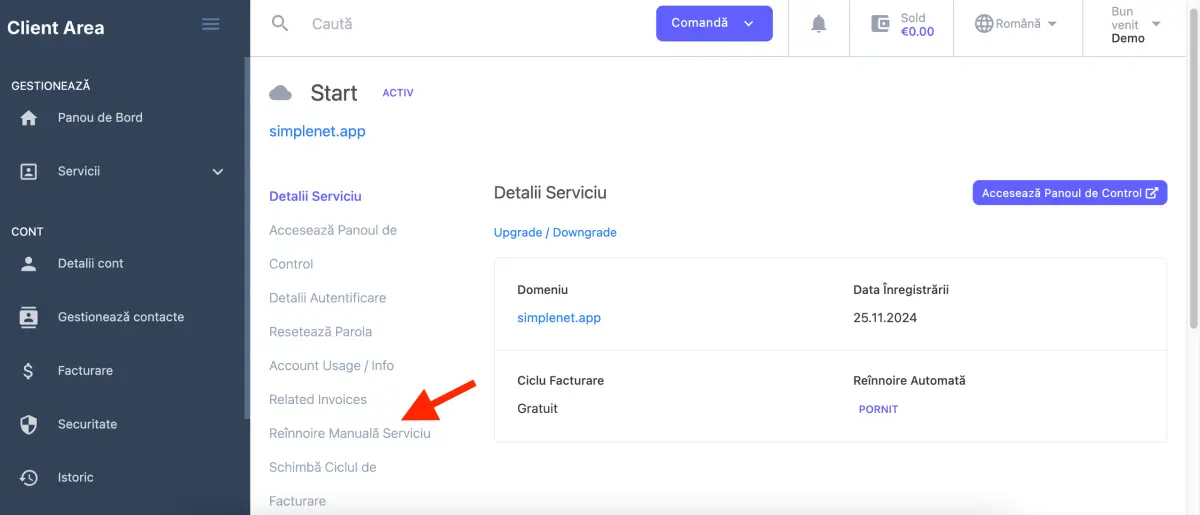The width and height of the screenshot is (1200, 515).
Task: Select Reînnoire Manuală Serviciu menu item
Action: click(349, 433)
